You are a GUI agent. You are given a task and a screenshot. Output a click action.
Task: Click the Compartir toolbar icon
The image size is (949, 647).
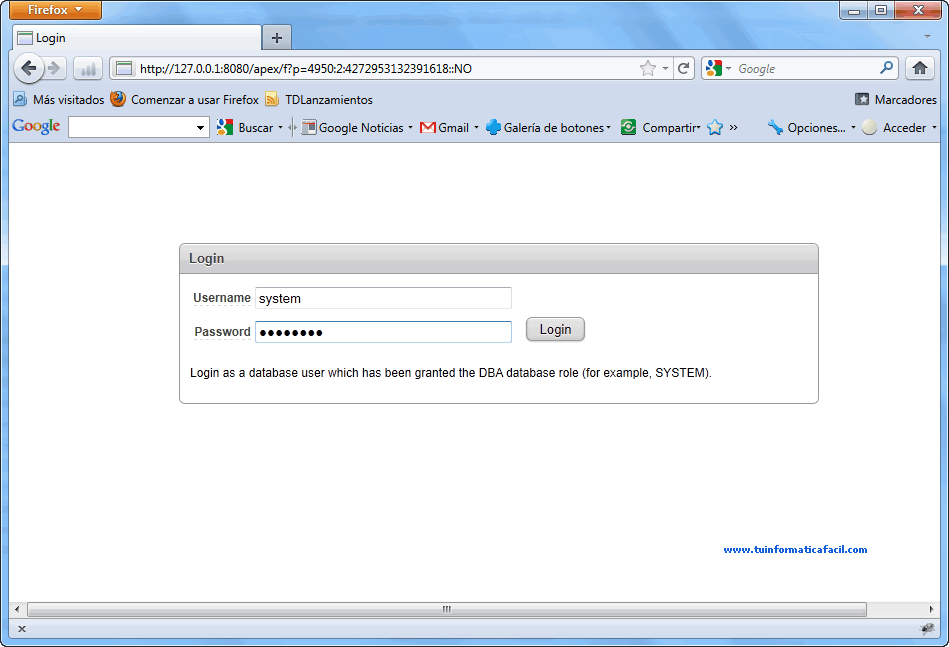629,128
